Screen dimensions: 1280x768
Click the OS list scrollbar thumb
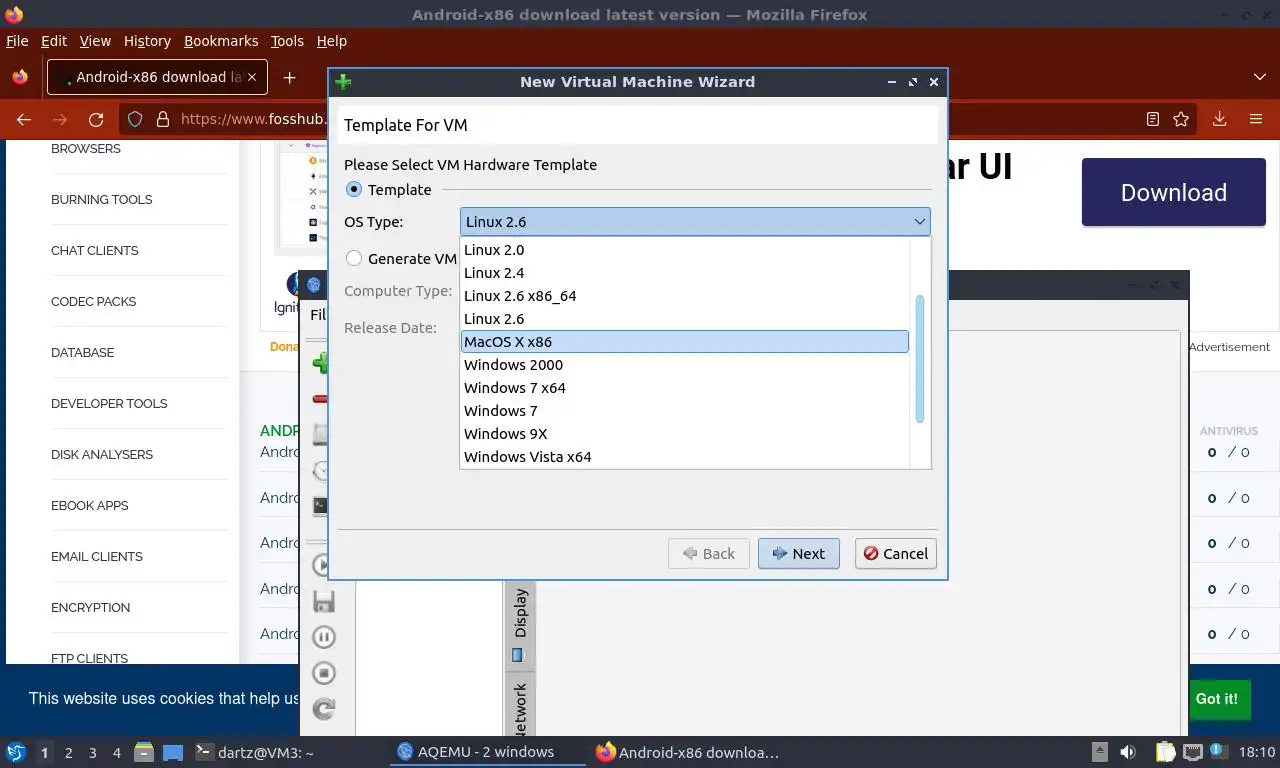click(x=920, y=358)
